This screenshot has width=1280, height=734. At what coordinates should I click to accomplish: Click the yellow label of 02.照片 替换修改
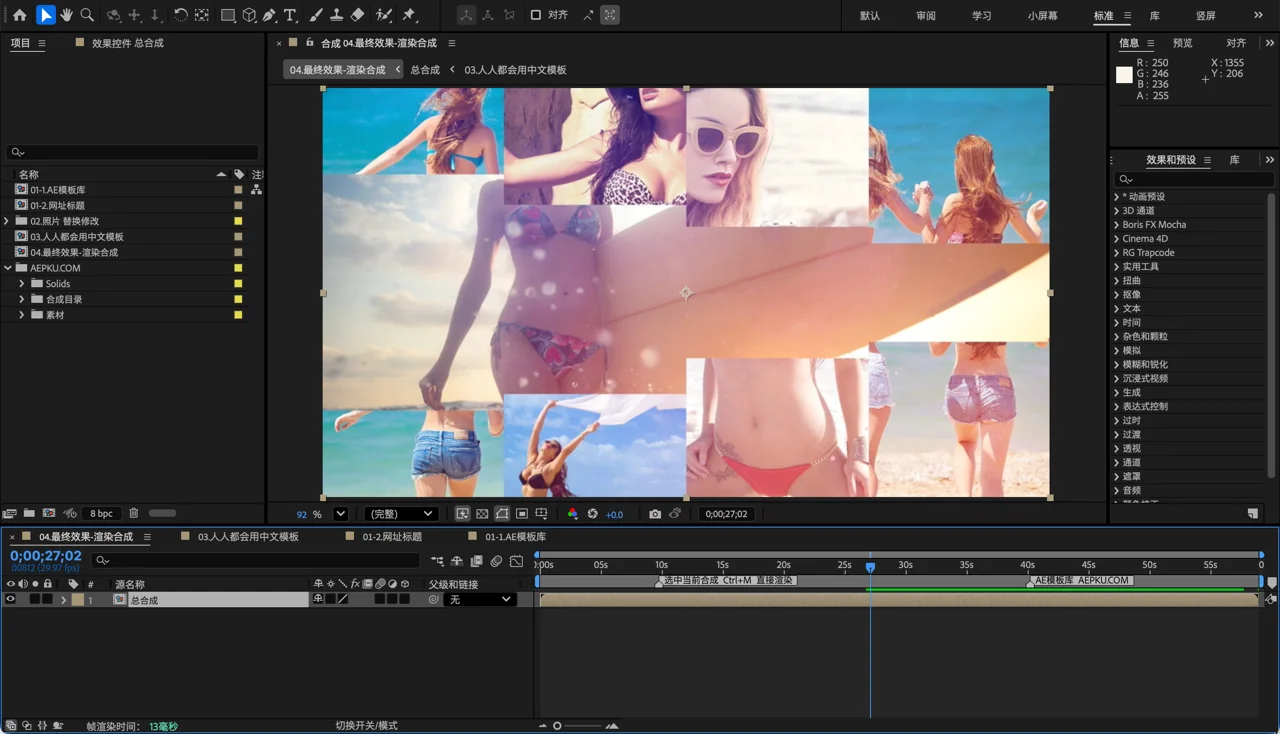click(238, 221)
